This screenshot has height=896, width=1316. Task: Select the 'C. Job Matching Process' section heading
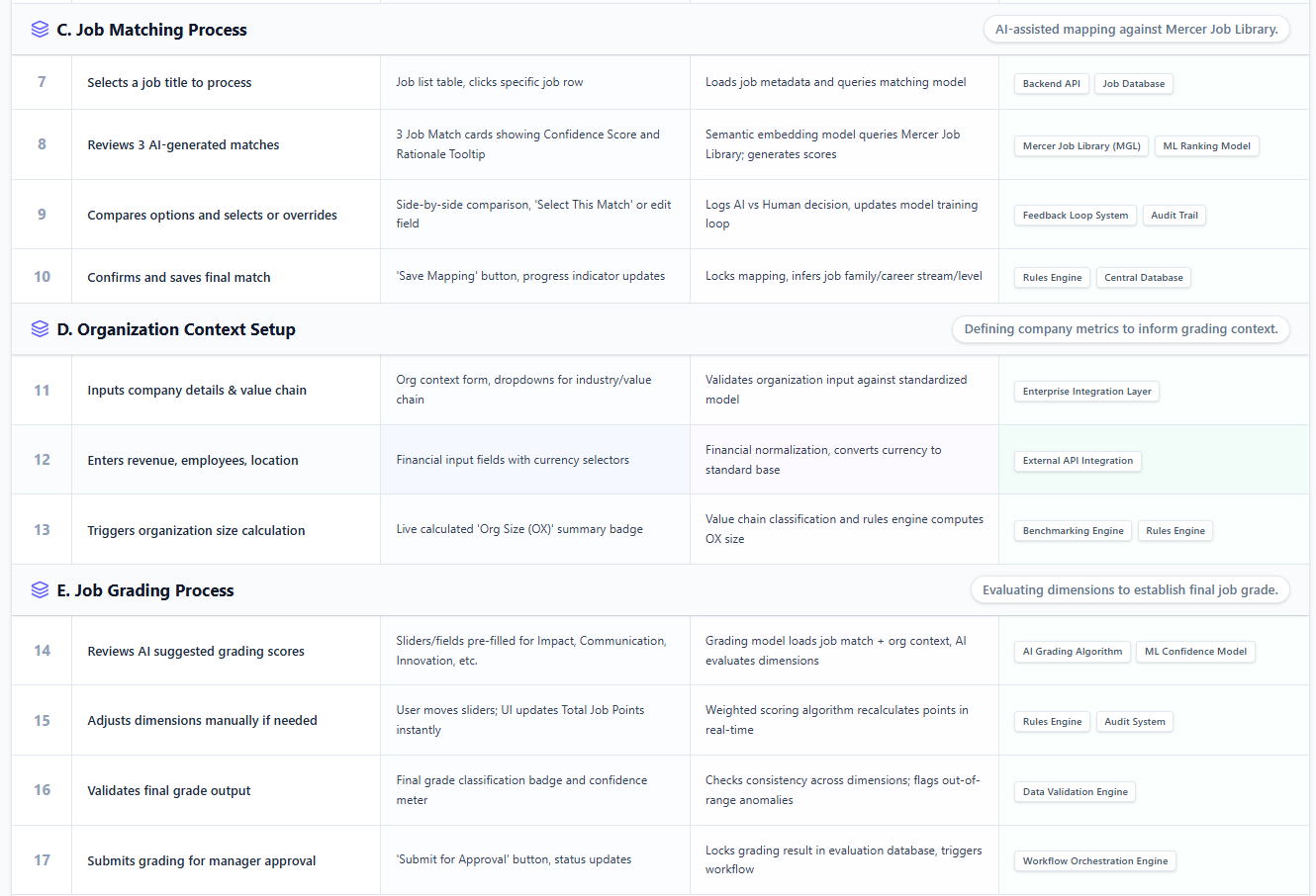pos(151,30)
